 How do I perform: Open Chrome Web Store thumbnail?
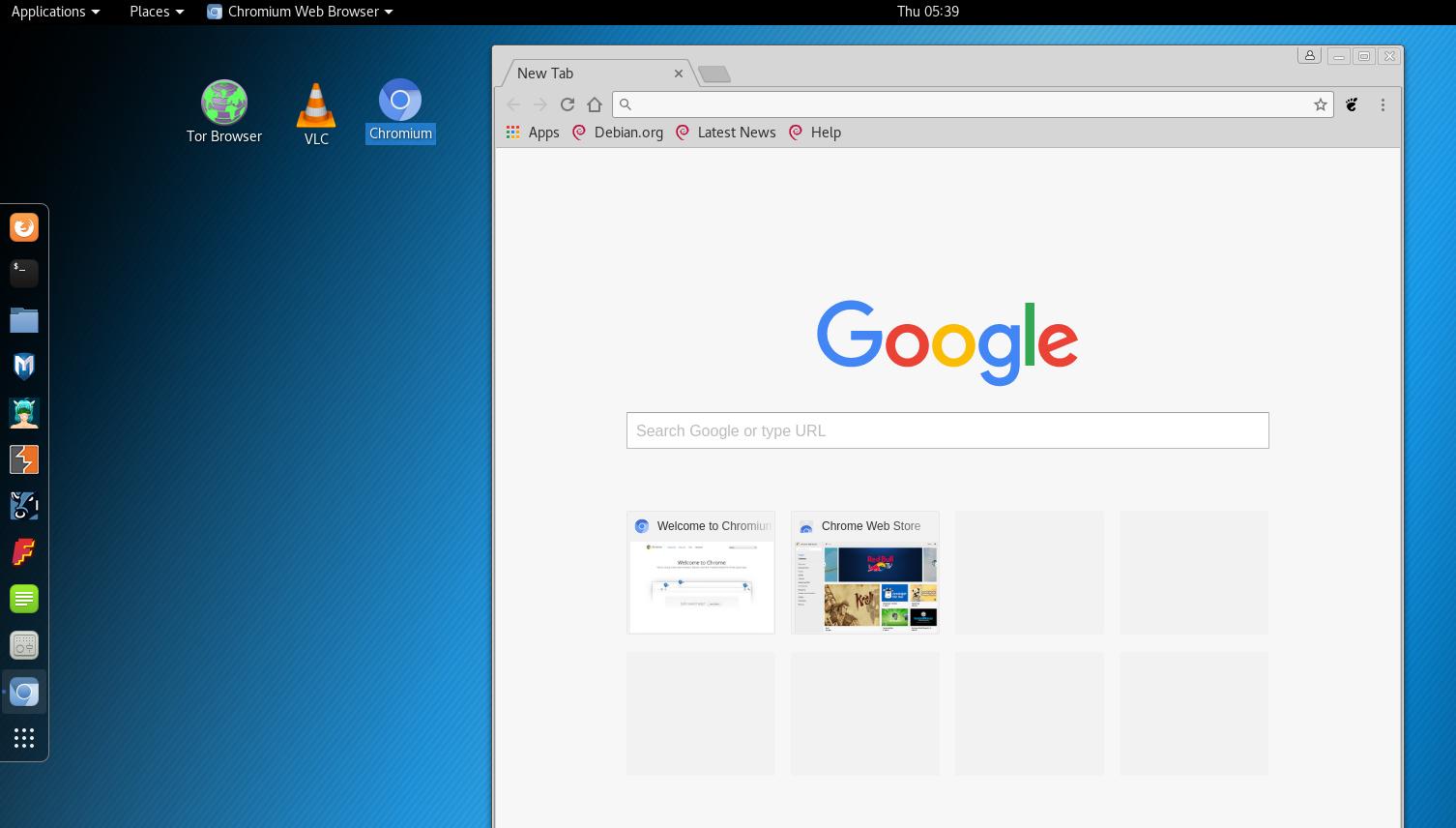point(865,573)
